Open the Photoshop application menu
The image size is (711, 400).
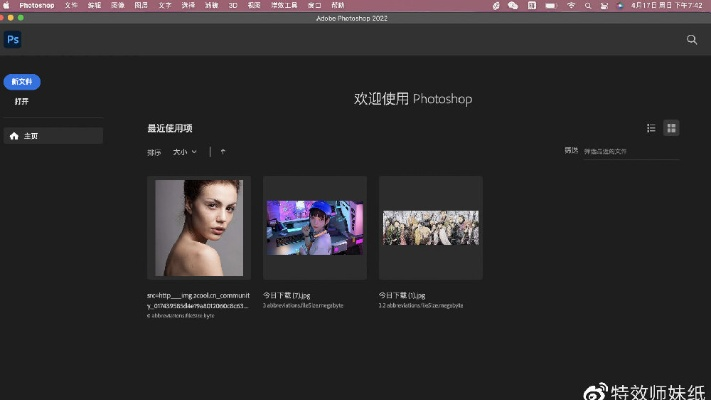click(37, 5)
